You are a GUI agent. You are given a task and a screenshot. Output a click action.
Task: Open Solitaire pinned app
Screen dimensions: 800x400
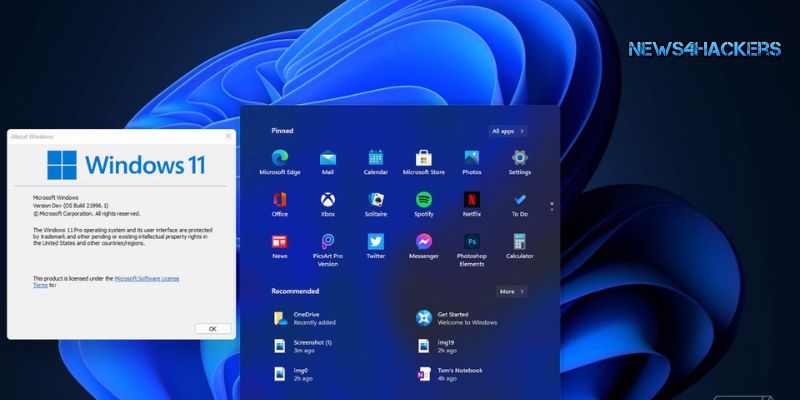click(x=375, y=200)
